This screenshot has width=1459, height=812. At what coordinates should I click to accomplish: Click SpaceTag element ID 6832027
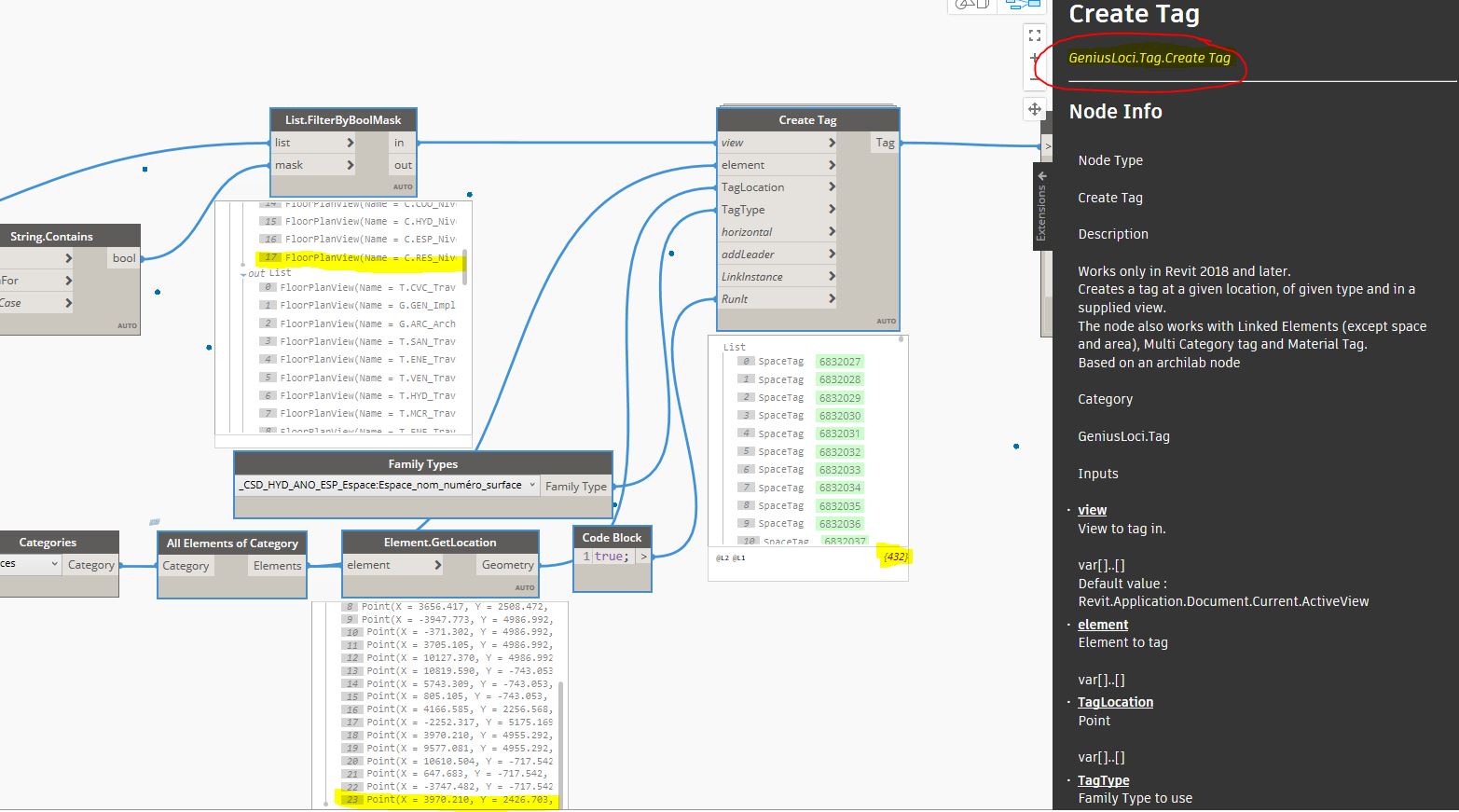(x=840, y=362)
